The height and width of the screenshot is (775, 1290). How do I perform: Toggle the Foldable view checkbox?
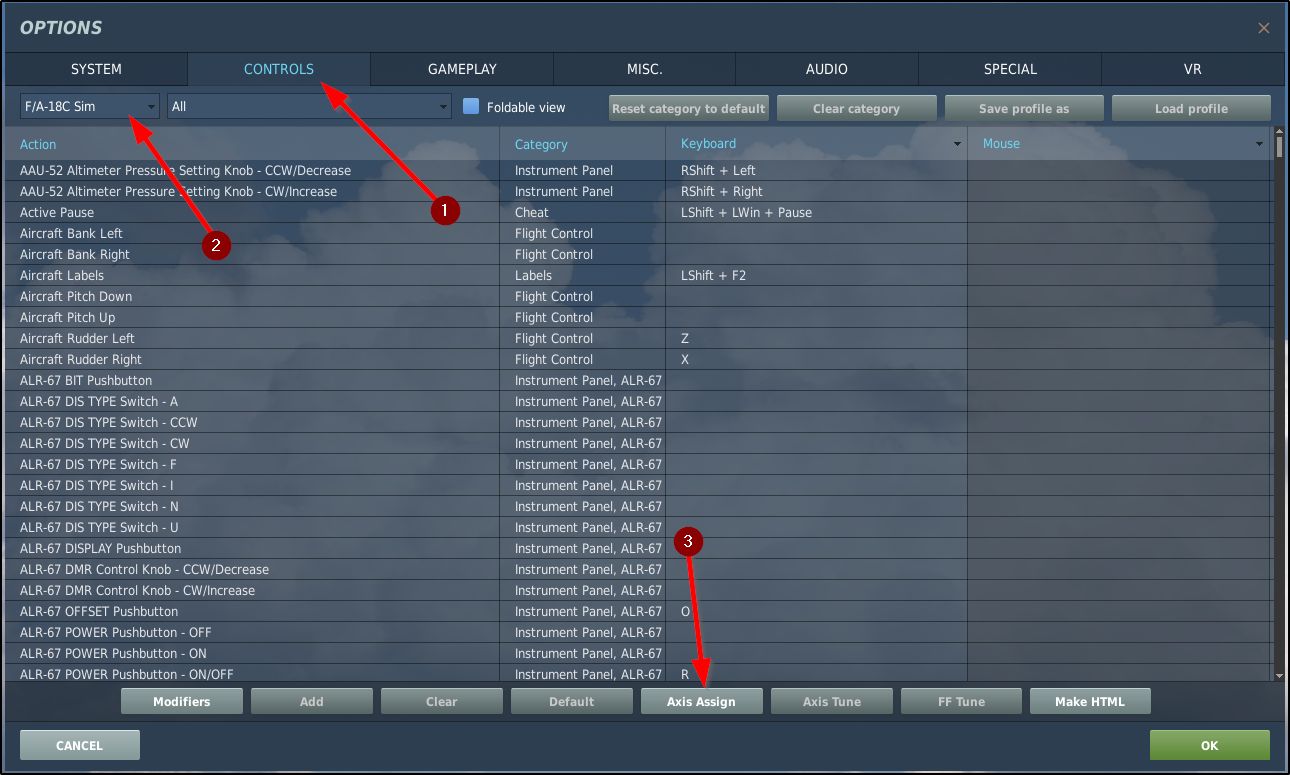471,107
